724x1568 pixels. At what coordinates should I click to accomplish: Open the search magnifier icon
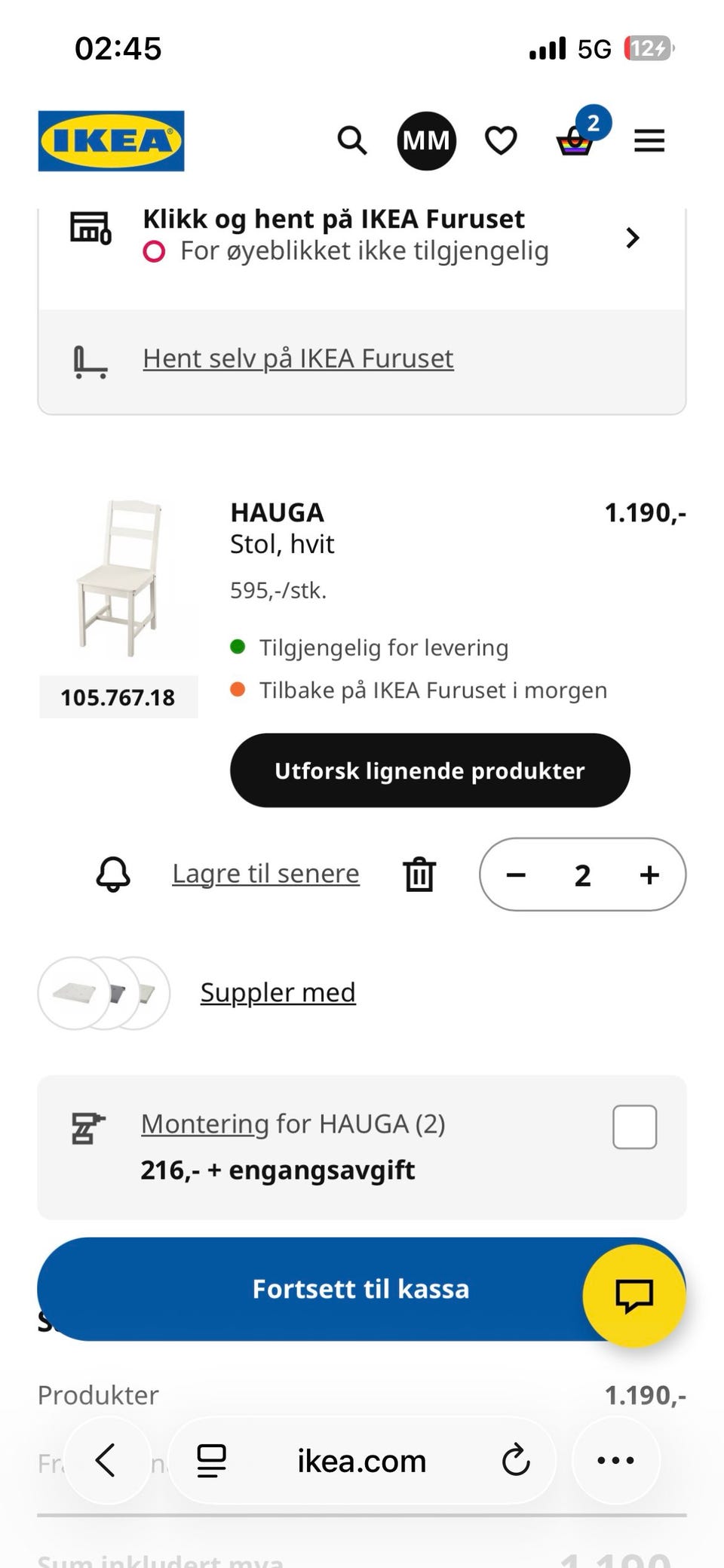click(351, 140)
